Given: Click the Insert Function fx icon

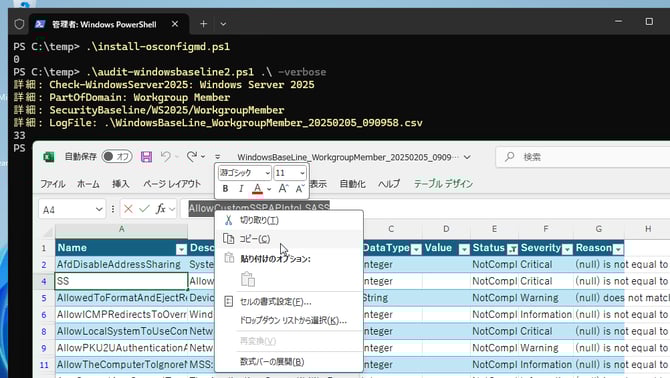Looking at the screenshot, I should coord(161,209).
